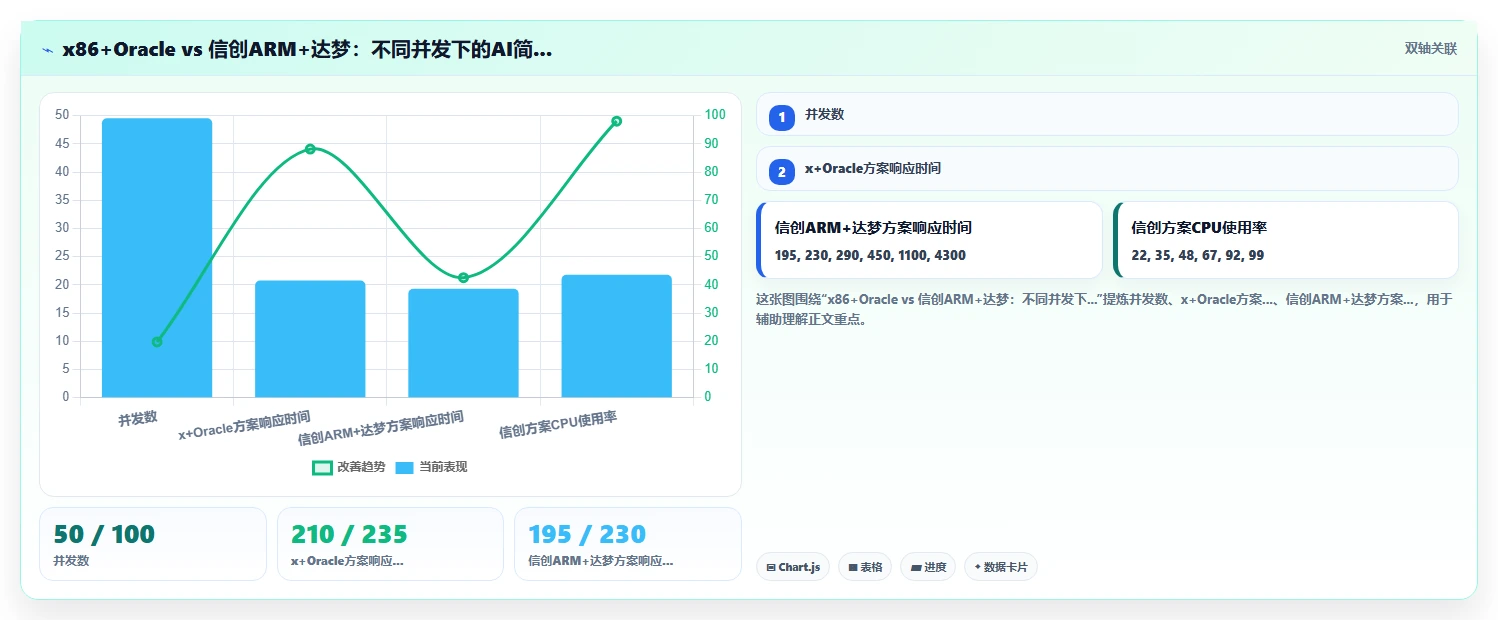Click the values 195, 230, 290, 450, 1100, 4300
Screen dimensions: 1498x620
870,255
